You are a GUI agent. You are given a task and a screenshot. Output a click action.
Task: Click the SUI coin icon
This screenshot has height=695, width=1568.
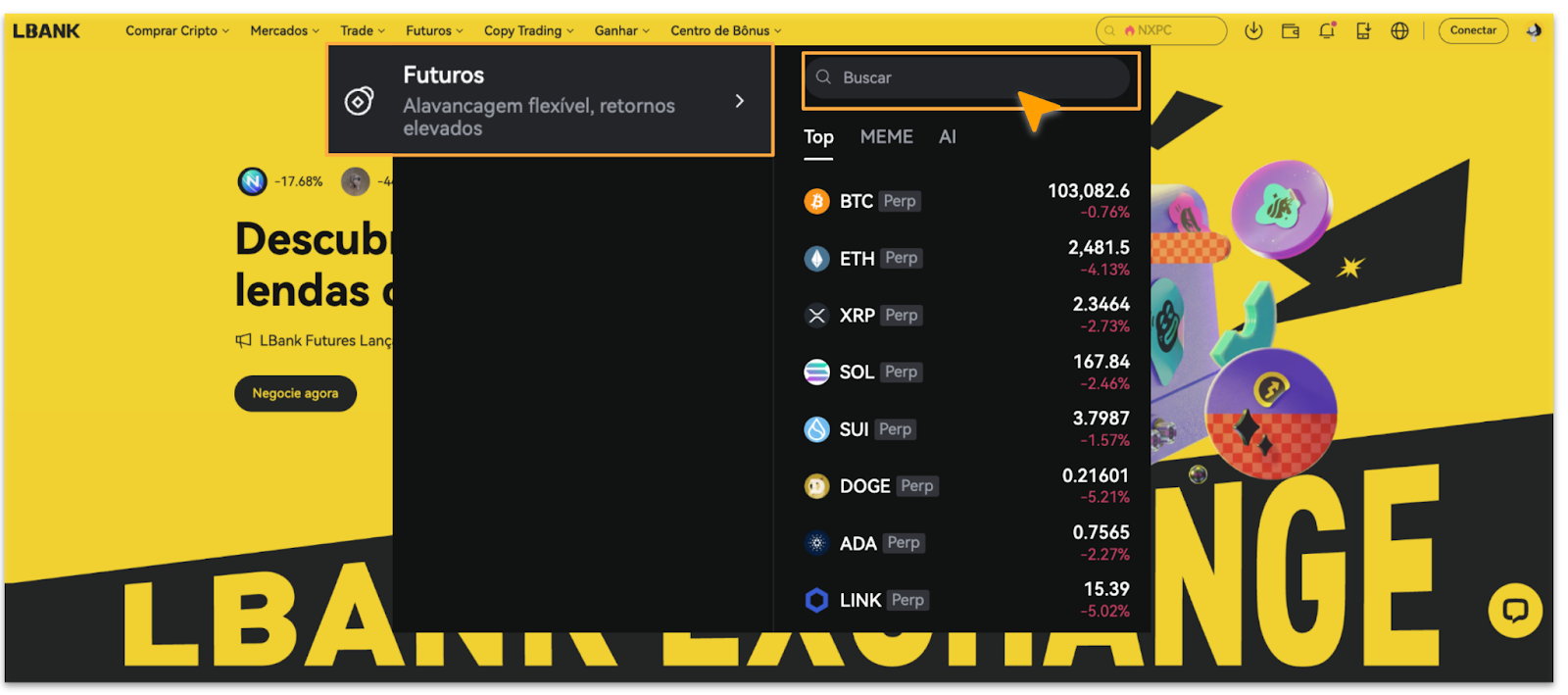816,429
